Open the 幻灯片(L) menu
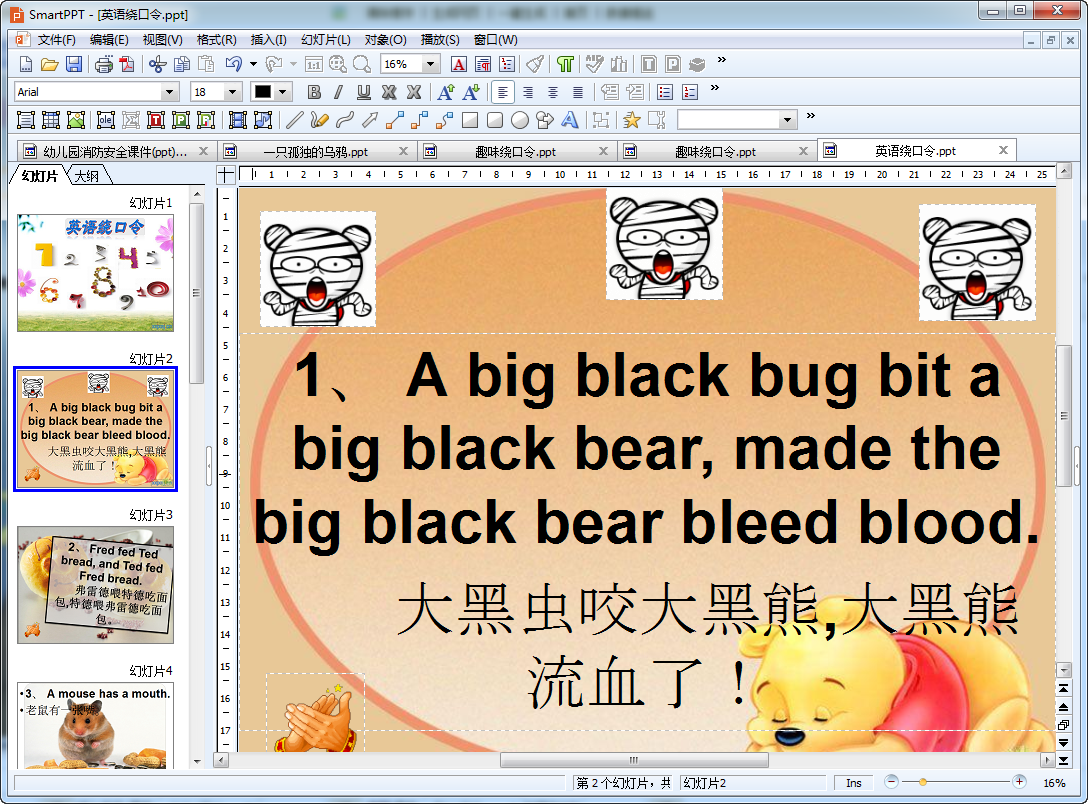Screen dimensions: 1088x804 (325, 40)
